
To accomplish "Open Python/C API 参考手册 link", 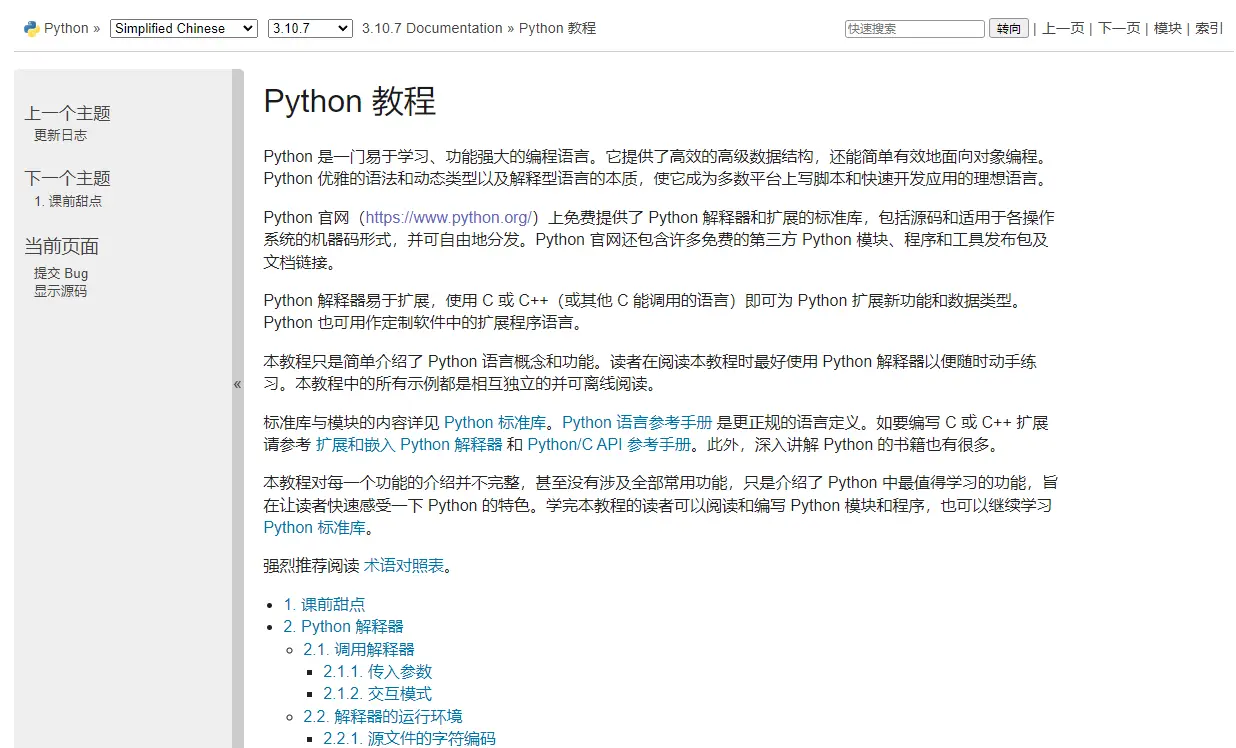I will coord(609,444).
